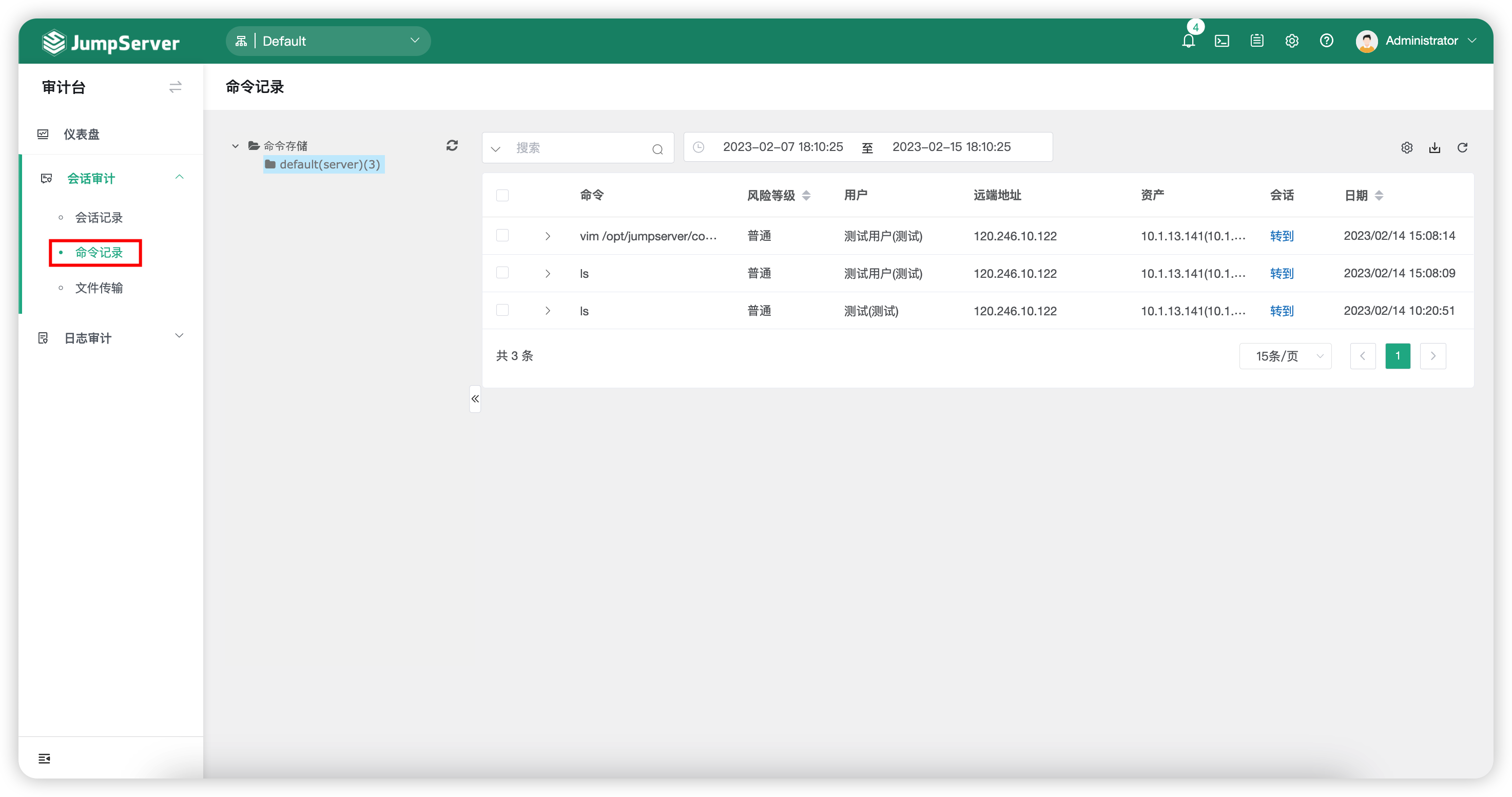The image size is (1512, 797).
Task: Open the 15条/页 page size dropdown
Action: (x=1285, y=356)
